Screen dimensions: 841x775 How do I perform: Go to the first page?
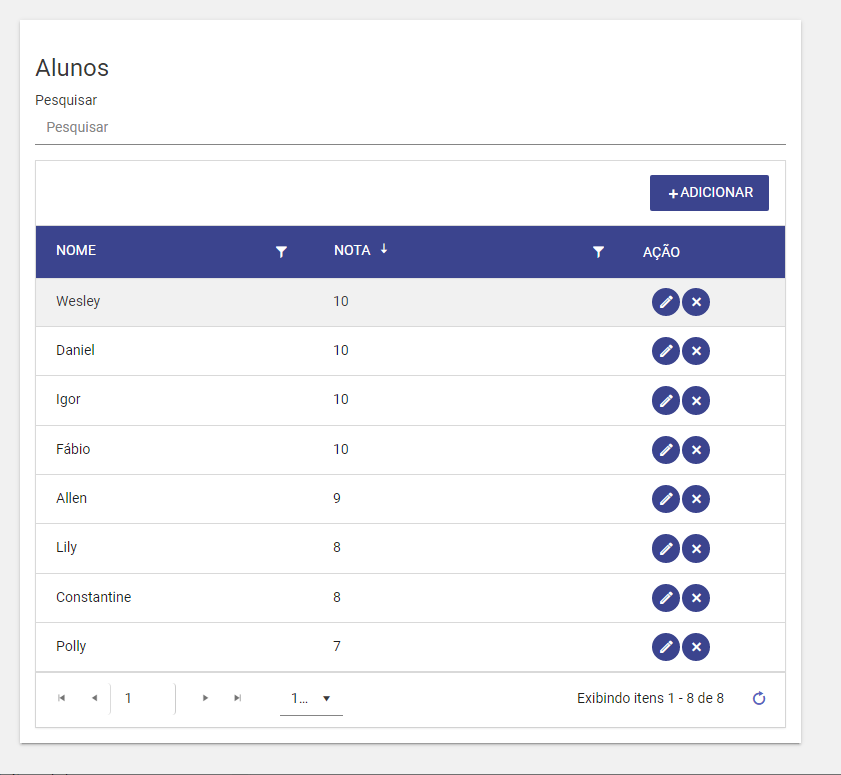(62, 698)
